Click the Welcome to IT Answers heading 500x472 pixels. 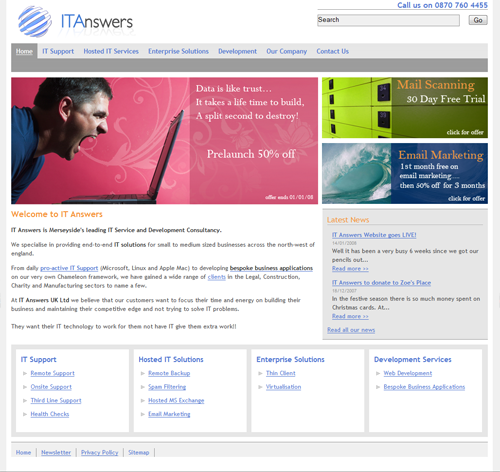tap(57, 214)
